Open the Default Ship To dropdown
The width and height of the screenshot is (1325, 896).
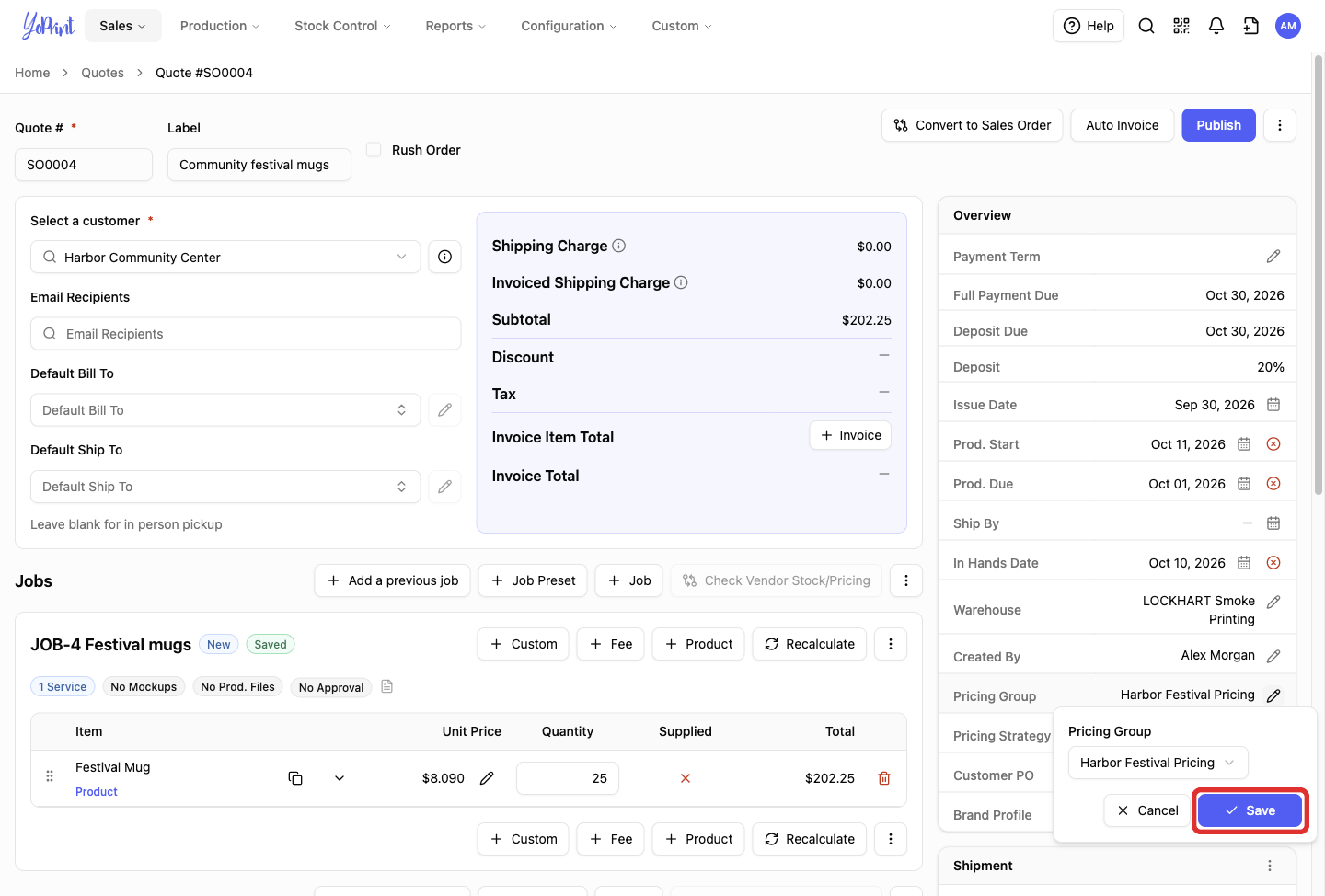pyautogui.click(x=225, y=487)
